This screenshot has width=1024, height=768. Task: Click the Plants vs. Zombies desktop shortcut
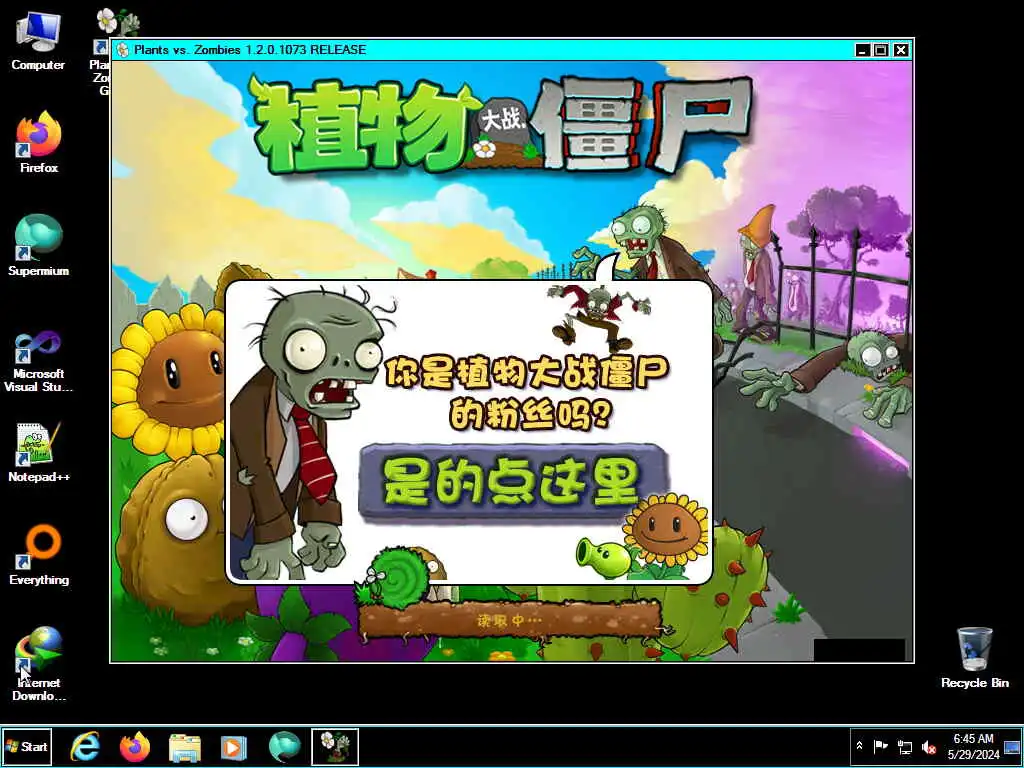(x=103, y=51)
